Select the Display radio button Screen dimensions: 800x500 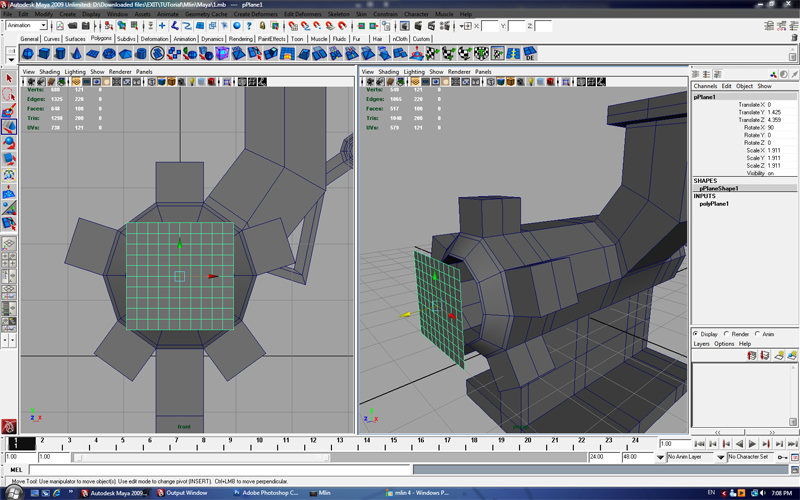pos(698,334)
